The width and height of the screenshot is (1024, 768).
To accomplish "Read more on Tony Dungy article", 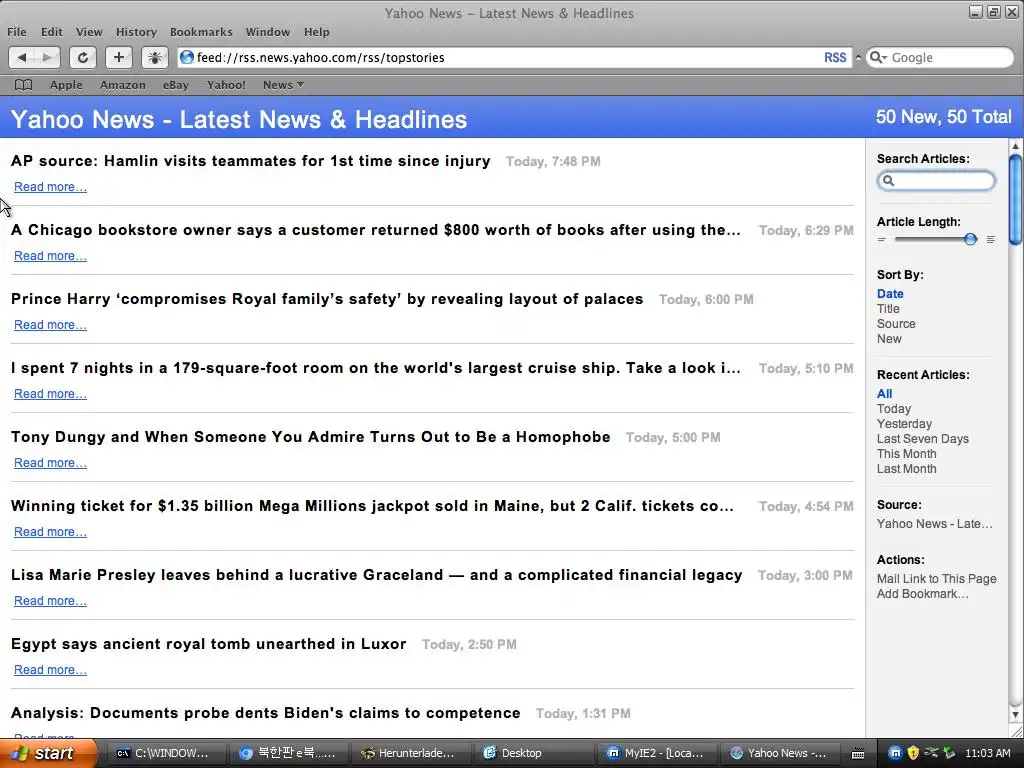I will (x=50, y=463).
